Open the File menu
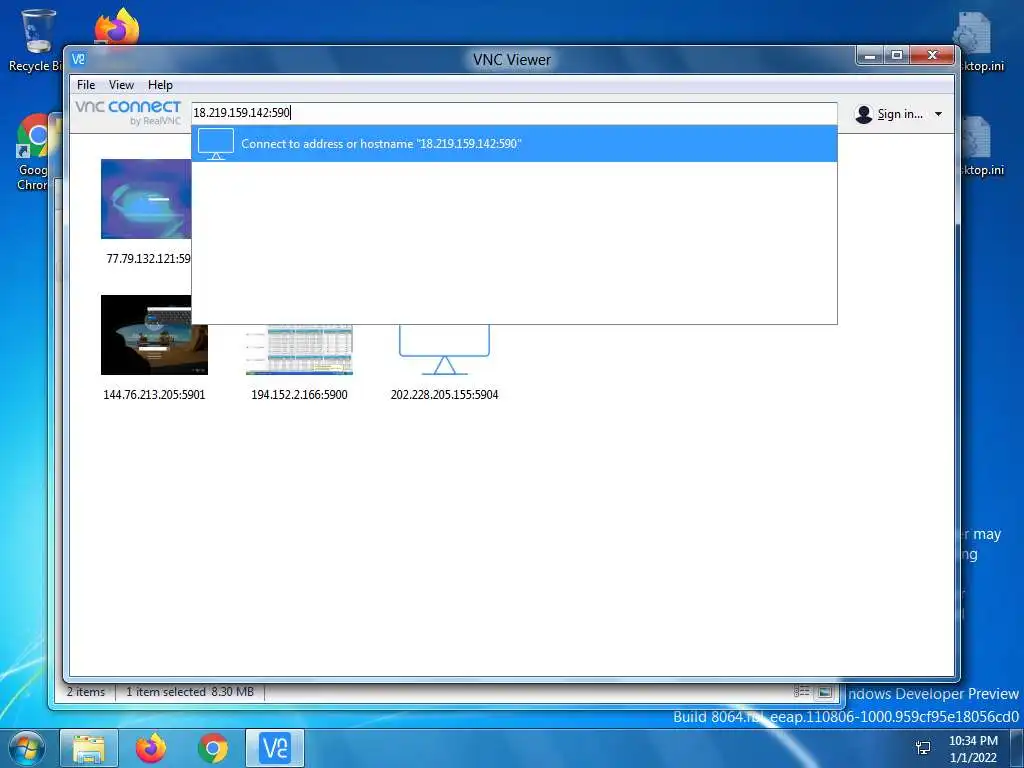Screen dimensions: 1024x768 [x=86, y=85]
